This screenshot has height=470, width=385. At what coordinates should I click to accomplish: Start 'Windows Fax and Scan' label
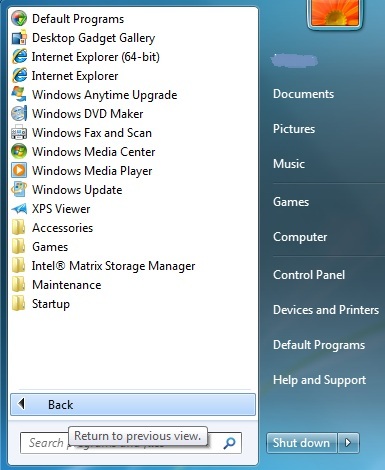point(92,133)
